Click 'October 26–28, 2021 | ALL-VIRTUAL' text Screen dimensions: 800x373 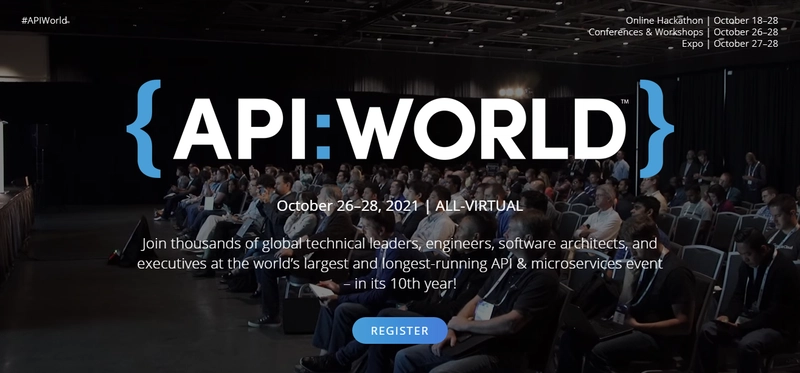[x=400, y=206]
